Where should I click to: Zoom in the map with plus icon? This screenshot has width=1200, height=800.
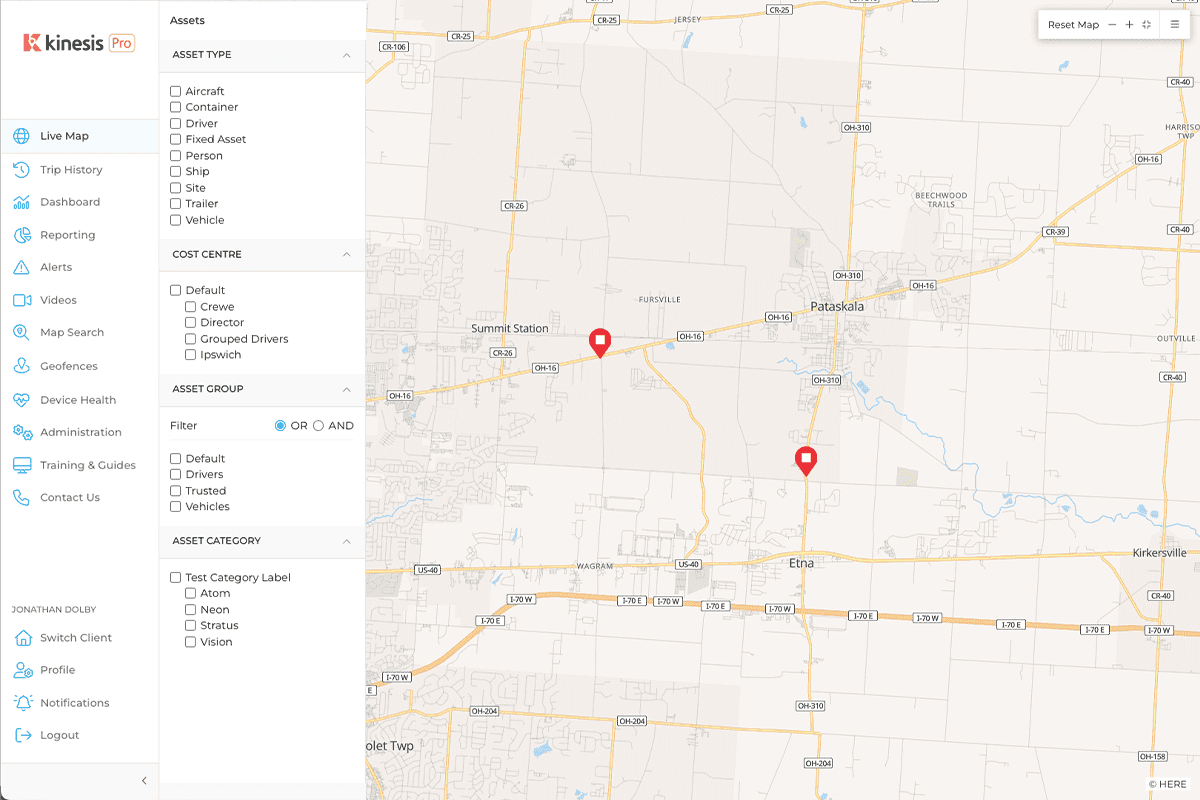[1129, 25]
